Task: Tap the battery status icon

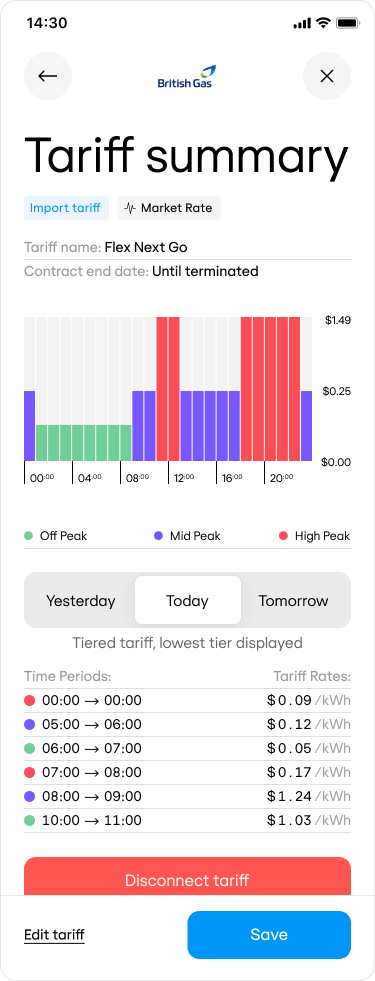Action: pos(346,23)
